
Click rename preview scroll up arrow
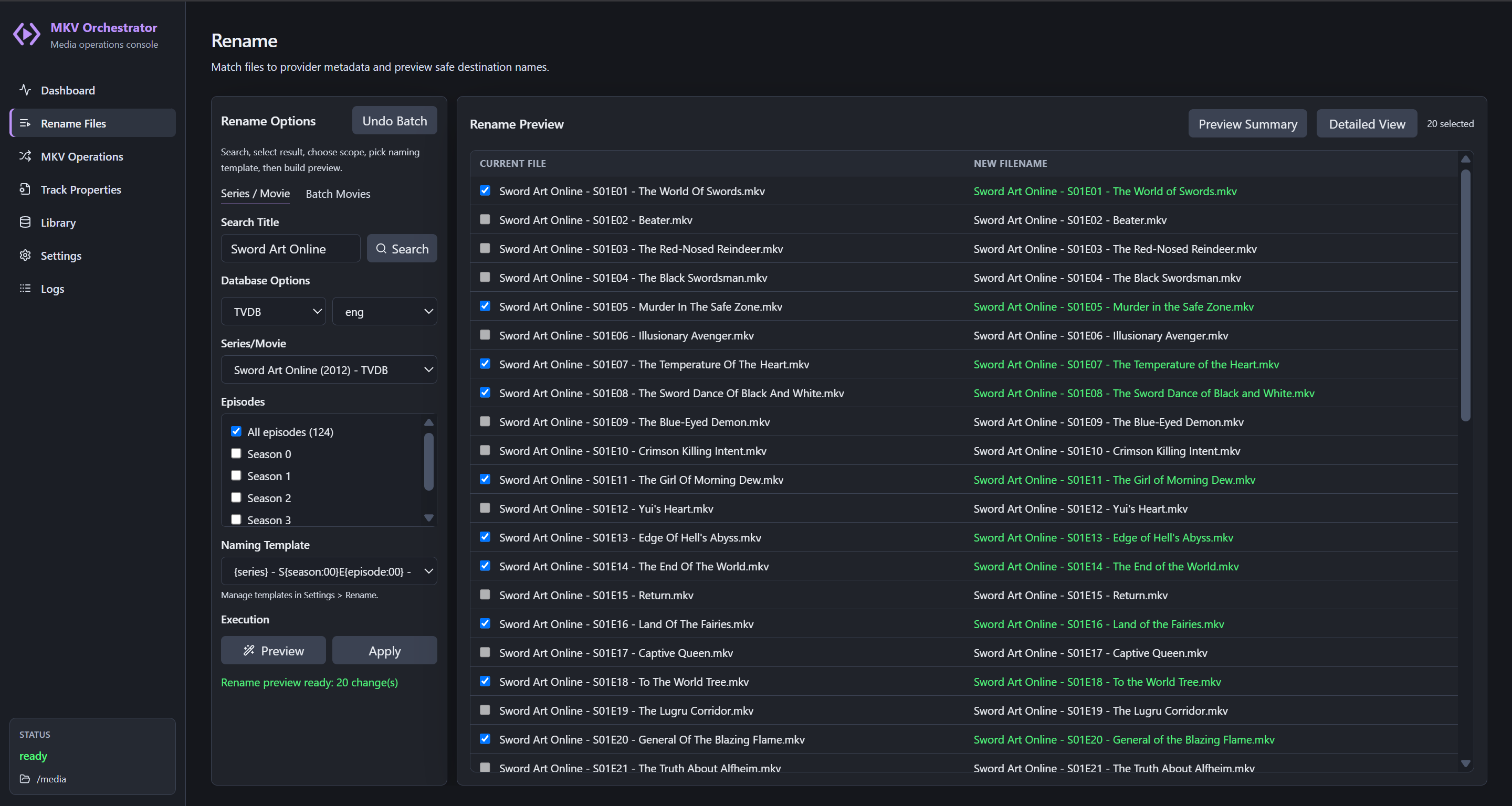coord(1466,159)
